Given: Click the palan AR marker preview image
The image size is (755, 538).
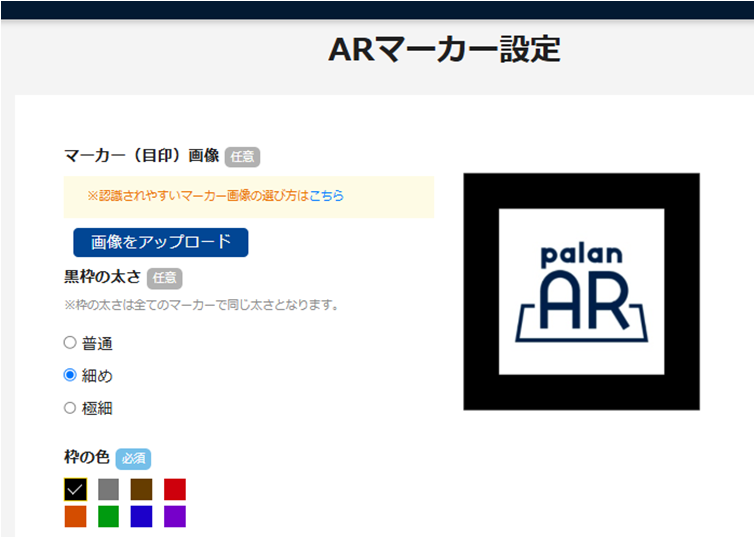Looking at the screenshot, I should pyautogui.click(x=582, y=292).
